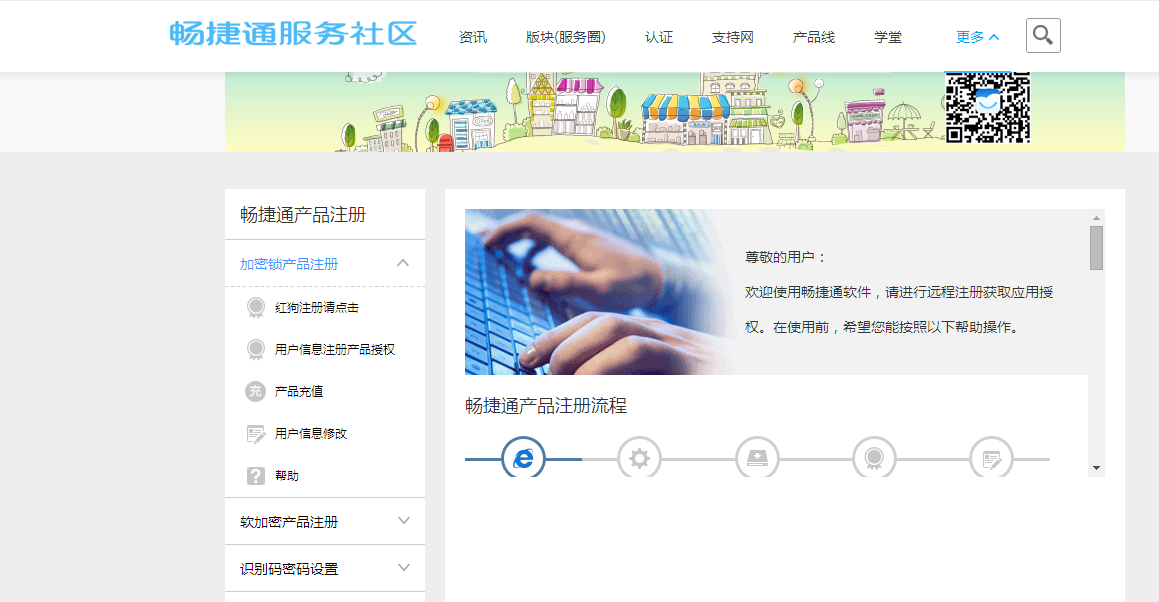Open the 用户信息修改 entry
This screenshot has height=602, width=1159.
pyautogui.click(x=310, y=433)
